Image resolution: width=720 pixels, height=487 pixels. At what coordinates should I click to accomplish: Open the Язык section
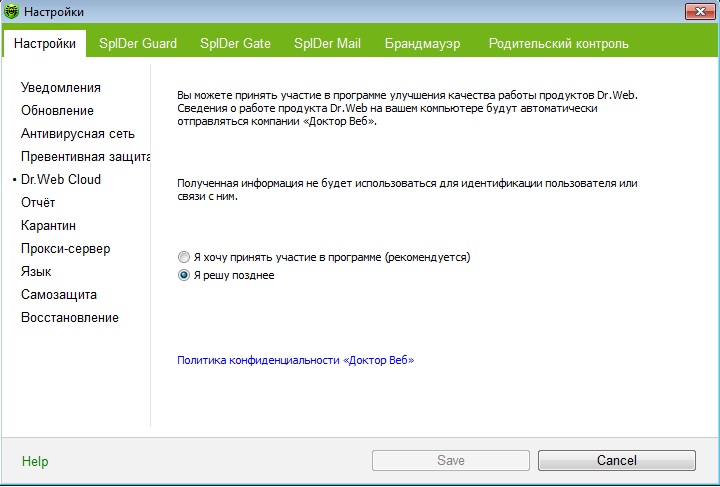coord(36,271)
